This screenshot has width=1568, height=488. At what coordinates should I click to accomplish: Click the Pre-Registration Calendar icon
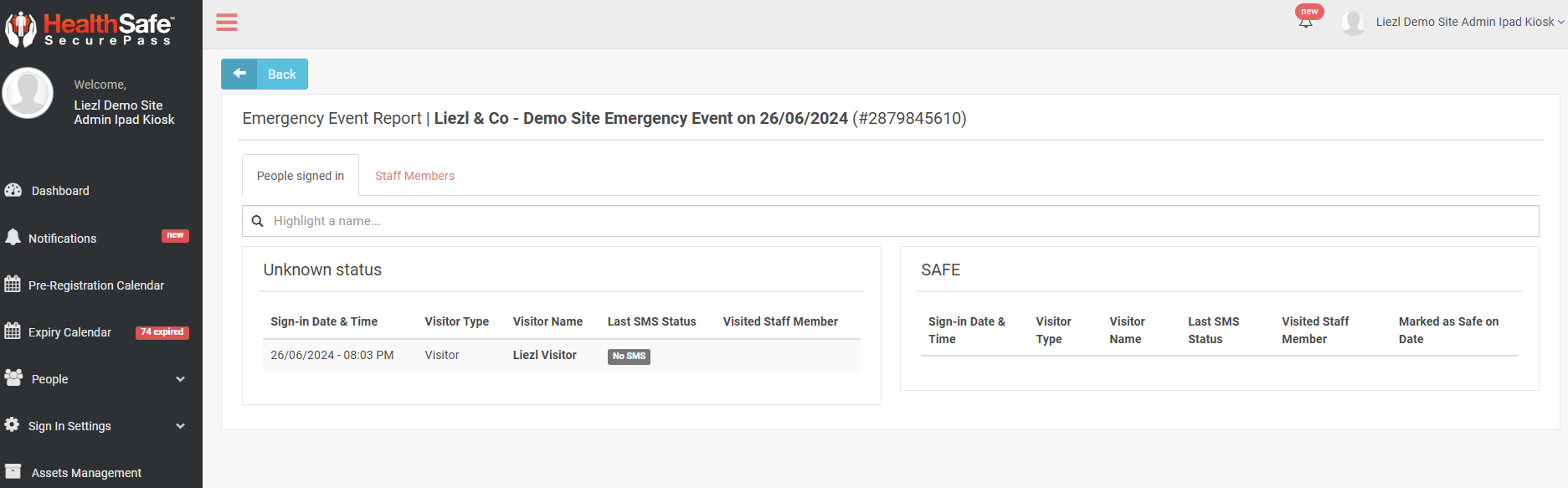coord(13,284)
